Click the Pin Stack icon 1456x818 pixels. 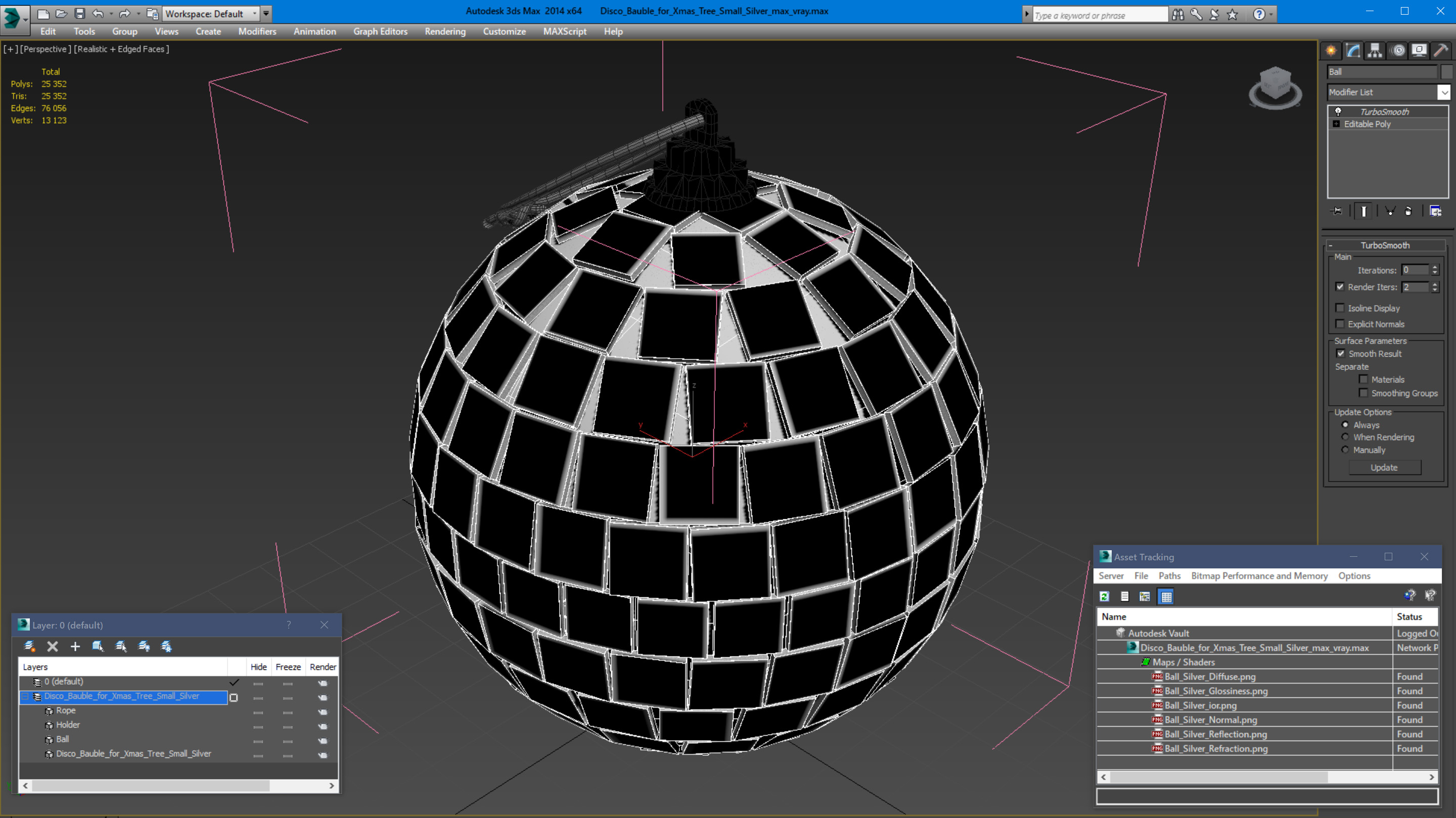[x=1336, y=211]
